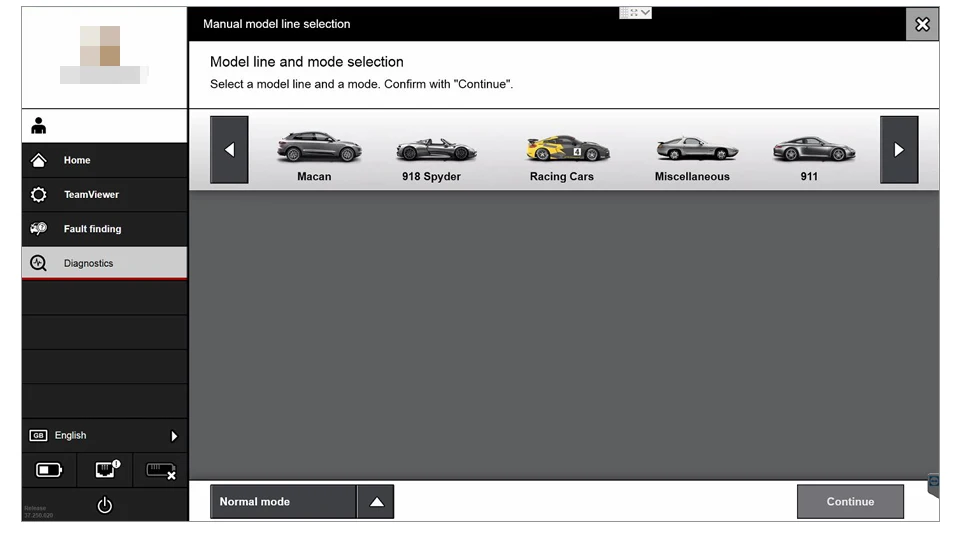960x536 pixels.
Task: Click the top display toolbar chevron
Action: (x=645, y=12)
